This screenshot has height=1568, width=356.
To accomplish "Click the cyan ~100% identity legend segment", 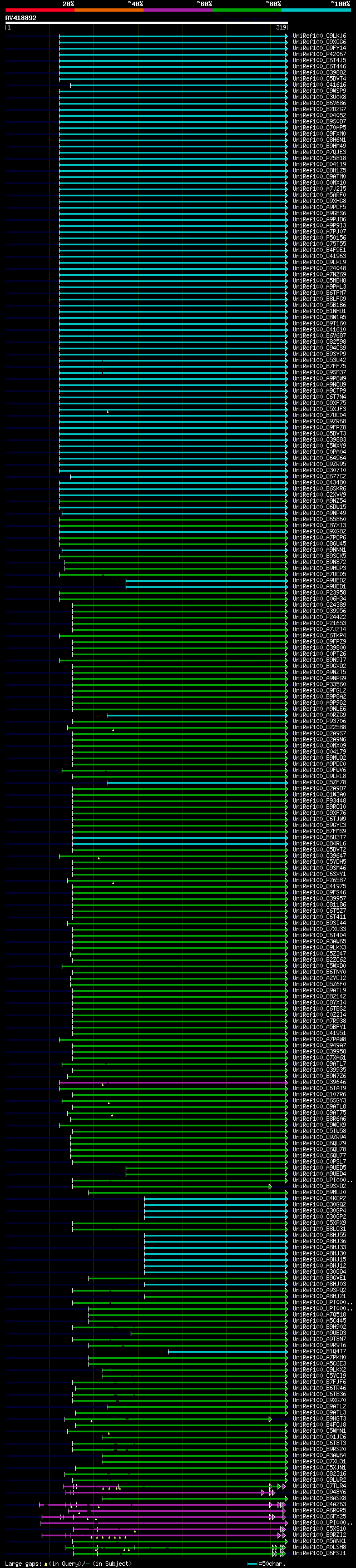I will pos(316,11).
